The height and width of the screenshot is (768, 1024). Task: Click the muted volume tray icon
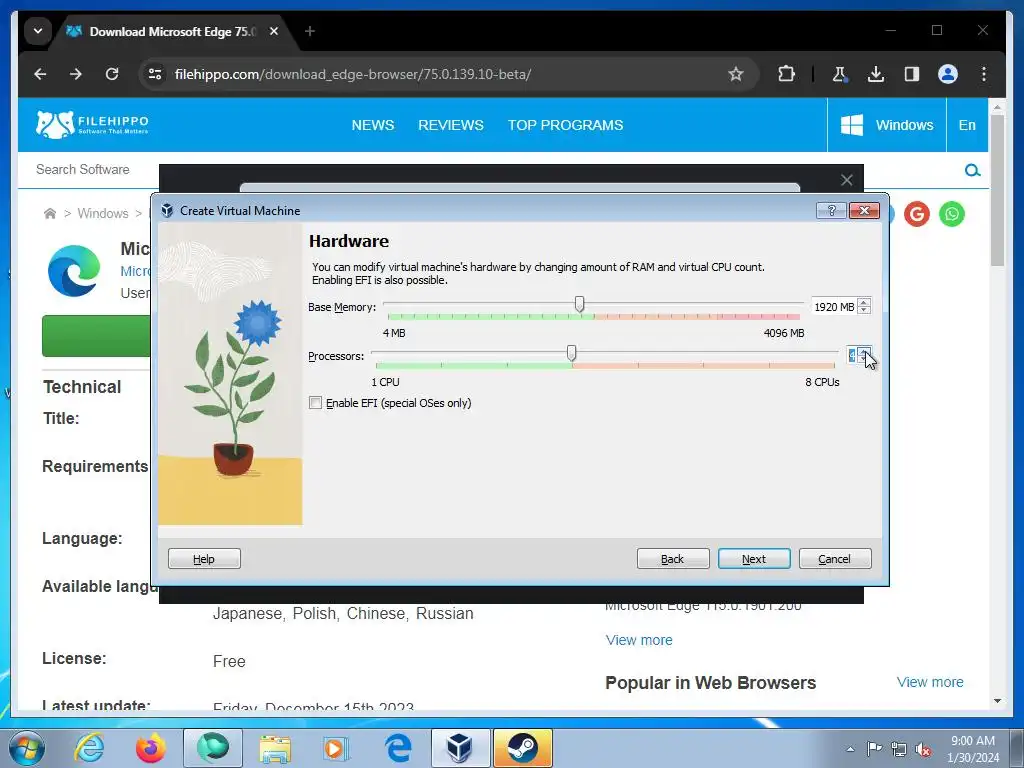click(x=923, y=749)
